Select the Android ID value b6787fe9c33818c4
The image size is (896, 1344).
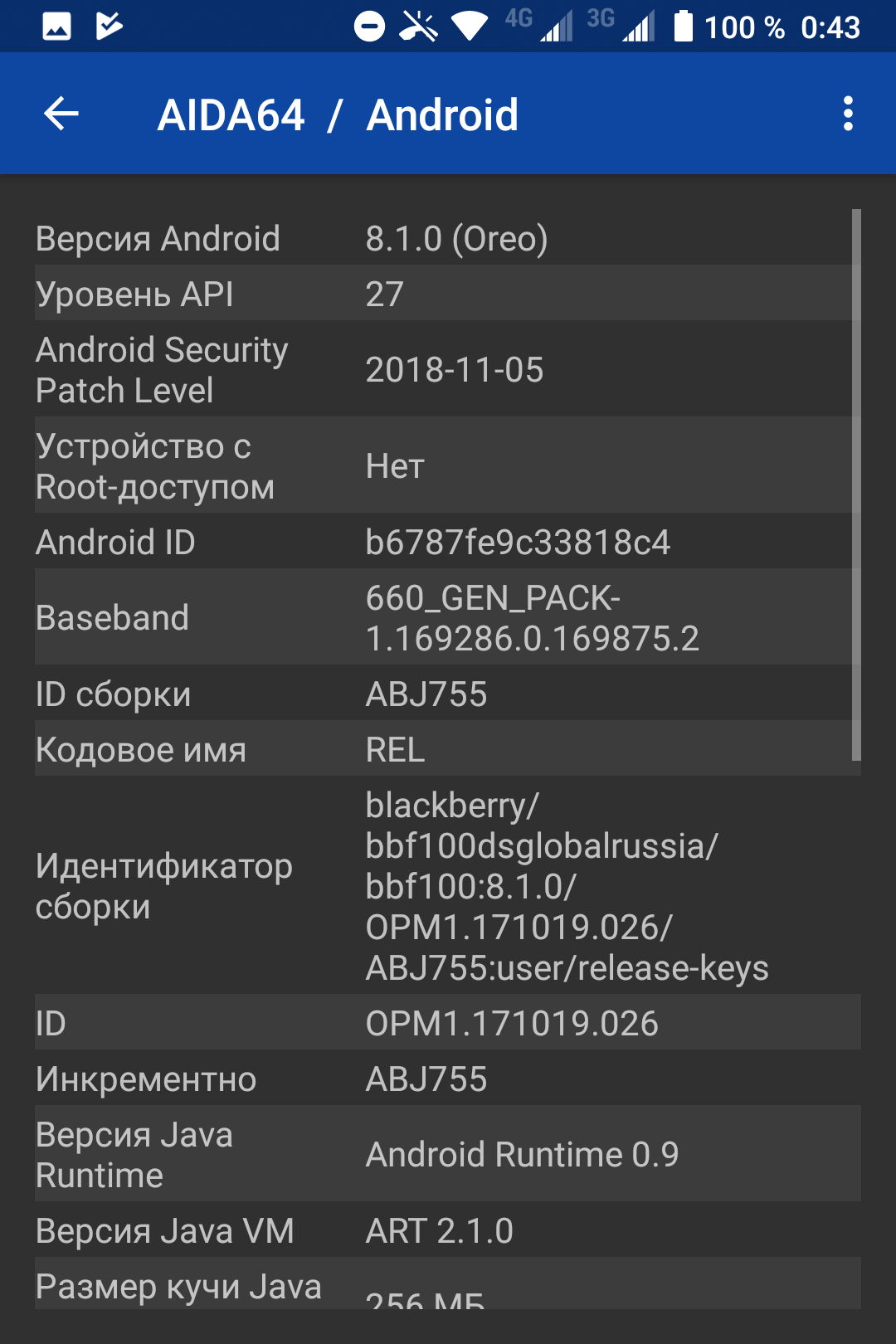pyautogui.click(x=518, y=542)
